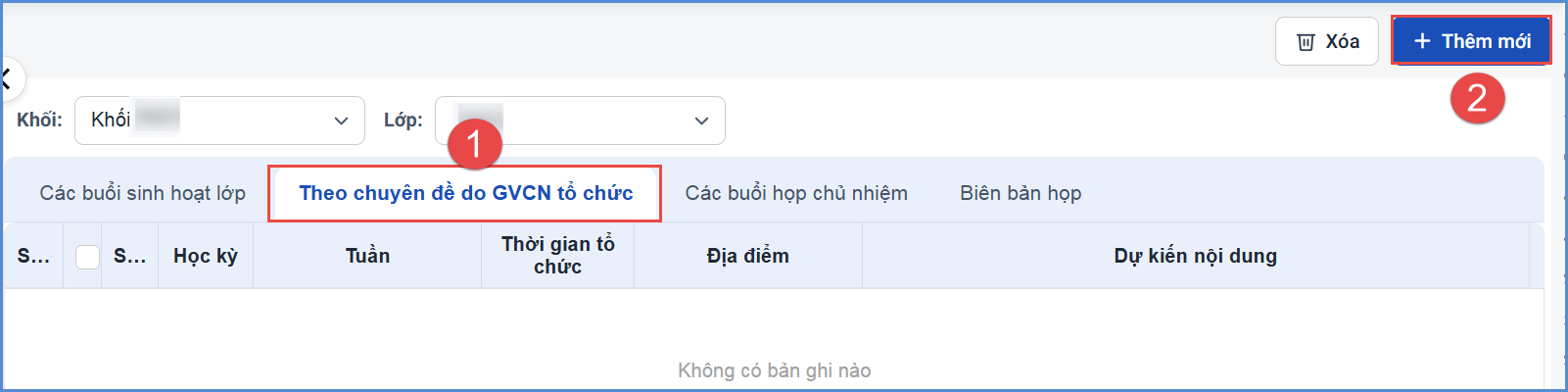This screenshot has width=1568, height=392.
Task: Open the Lớp dropdown
Action: pos(580,121)
